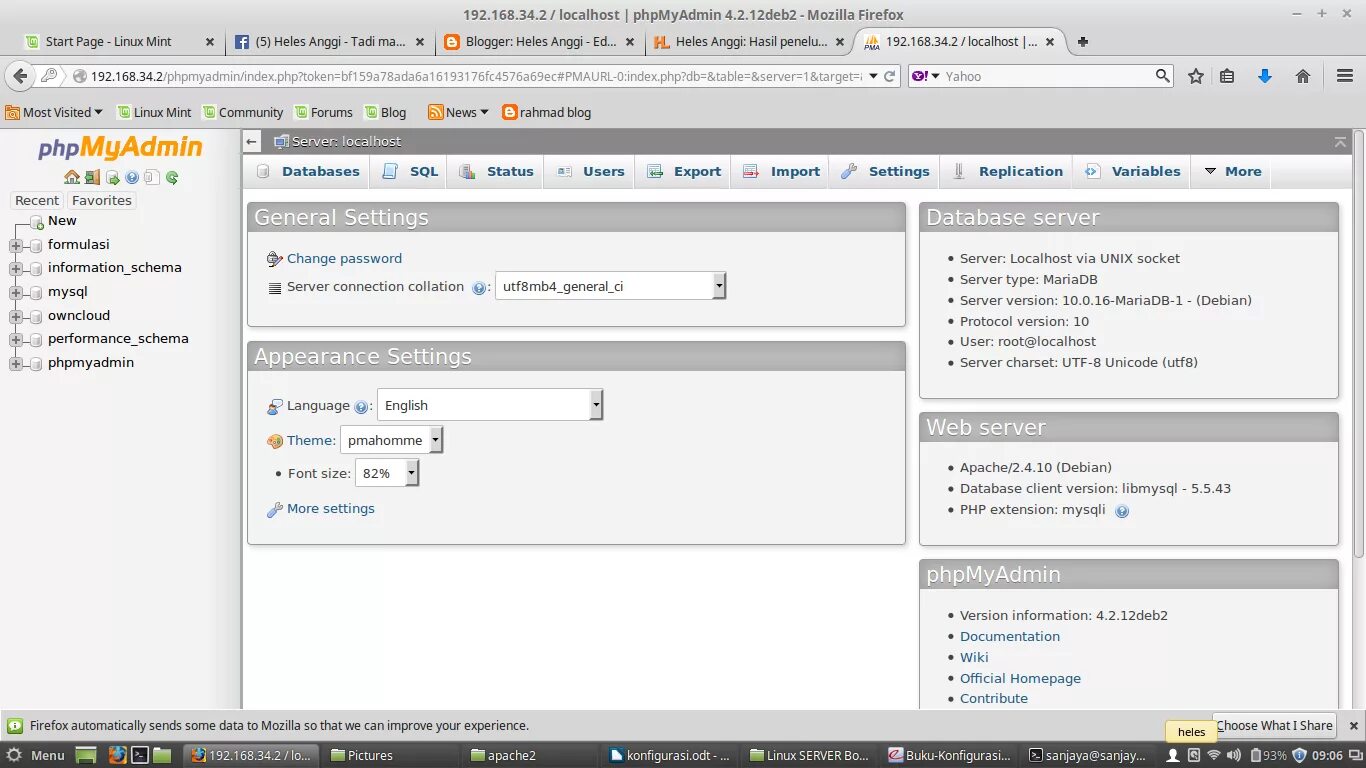
Task: Open file manager folder launcher in taskbar
Action: 162,755
